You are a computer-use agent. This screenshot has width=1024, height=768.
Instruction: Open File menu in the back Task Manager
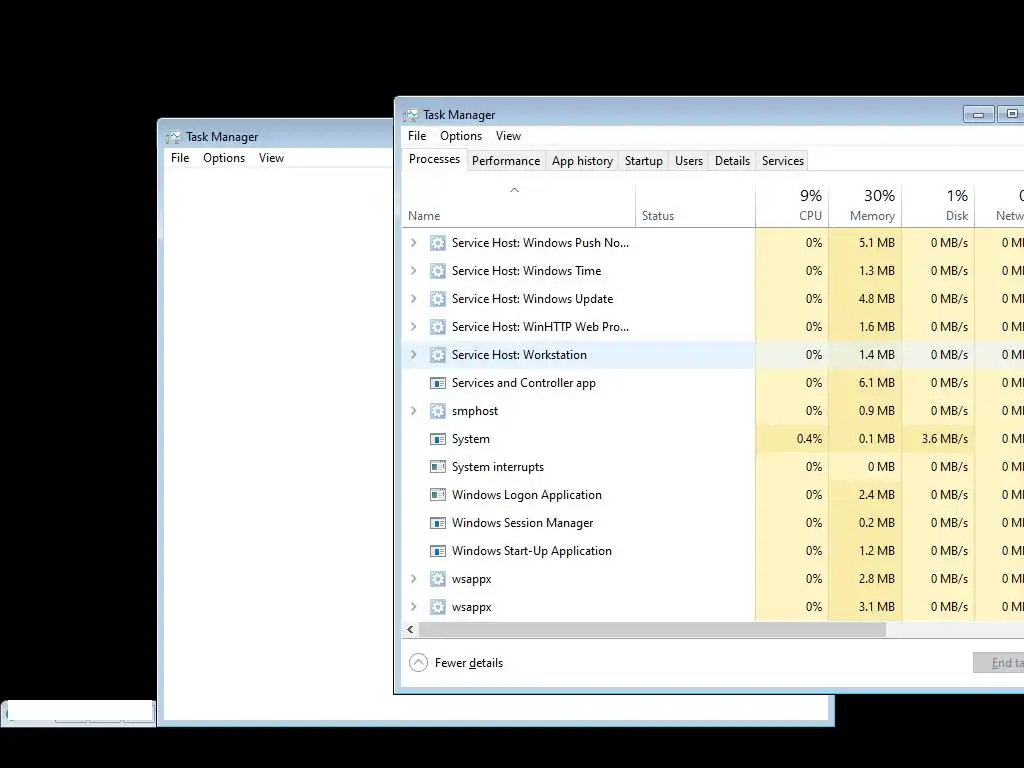click(x=180, y=158)
